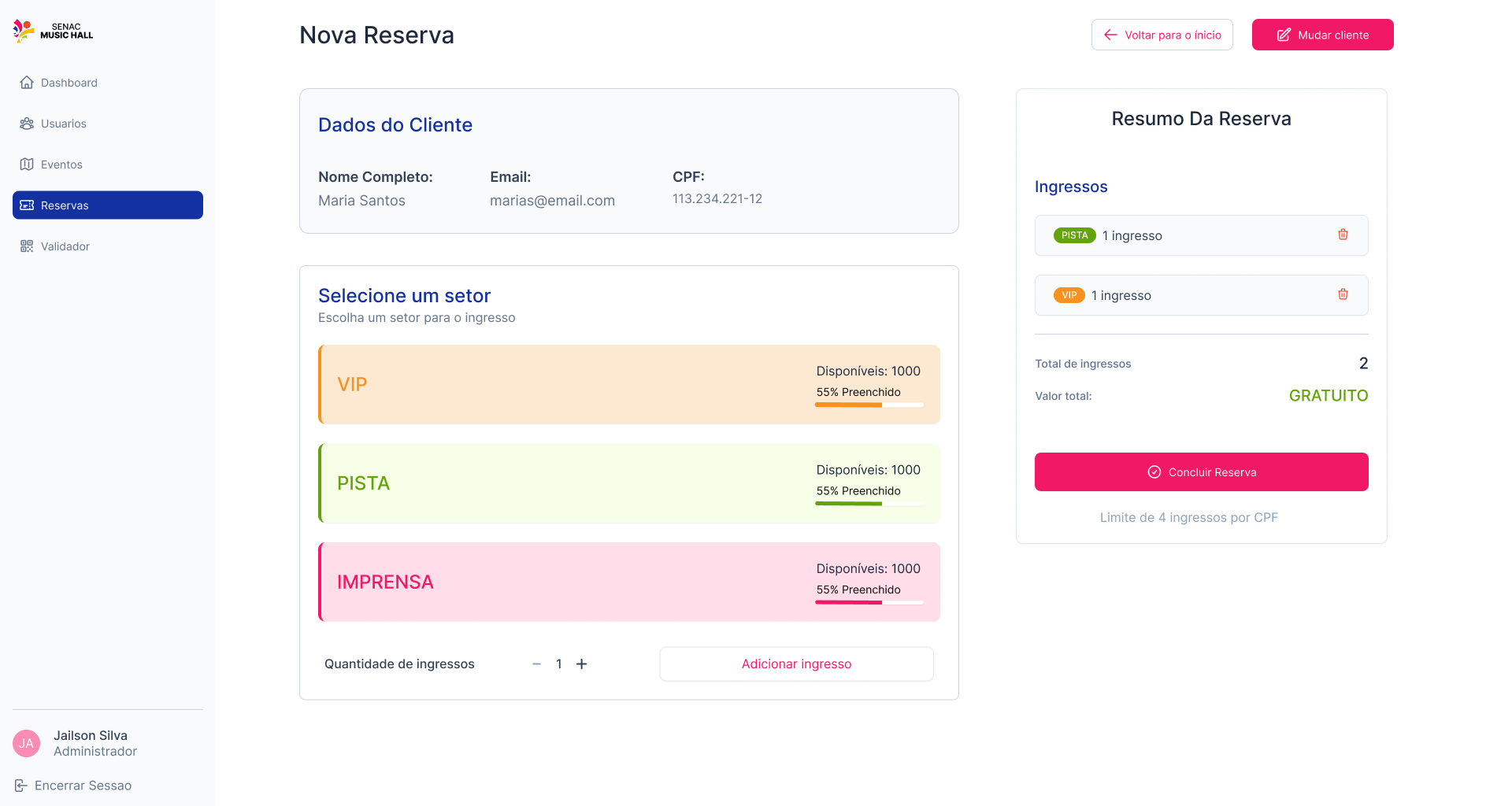
Task: Click Voltar para o início button
Action: [1162, 35]
